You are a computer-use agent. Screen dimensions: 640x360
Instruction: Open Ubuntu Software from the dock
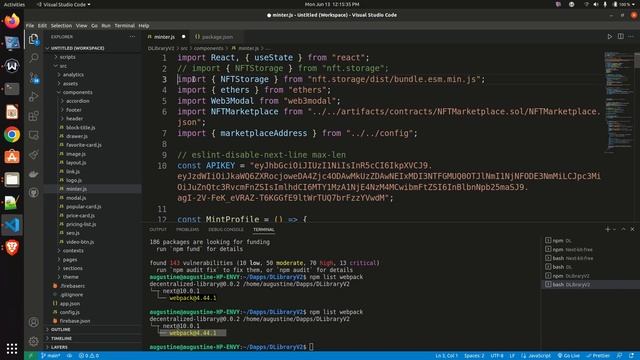pos(12,157)
